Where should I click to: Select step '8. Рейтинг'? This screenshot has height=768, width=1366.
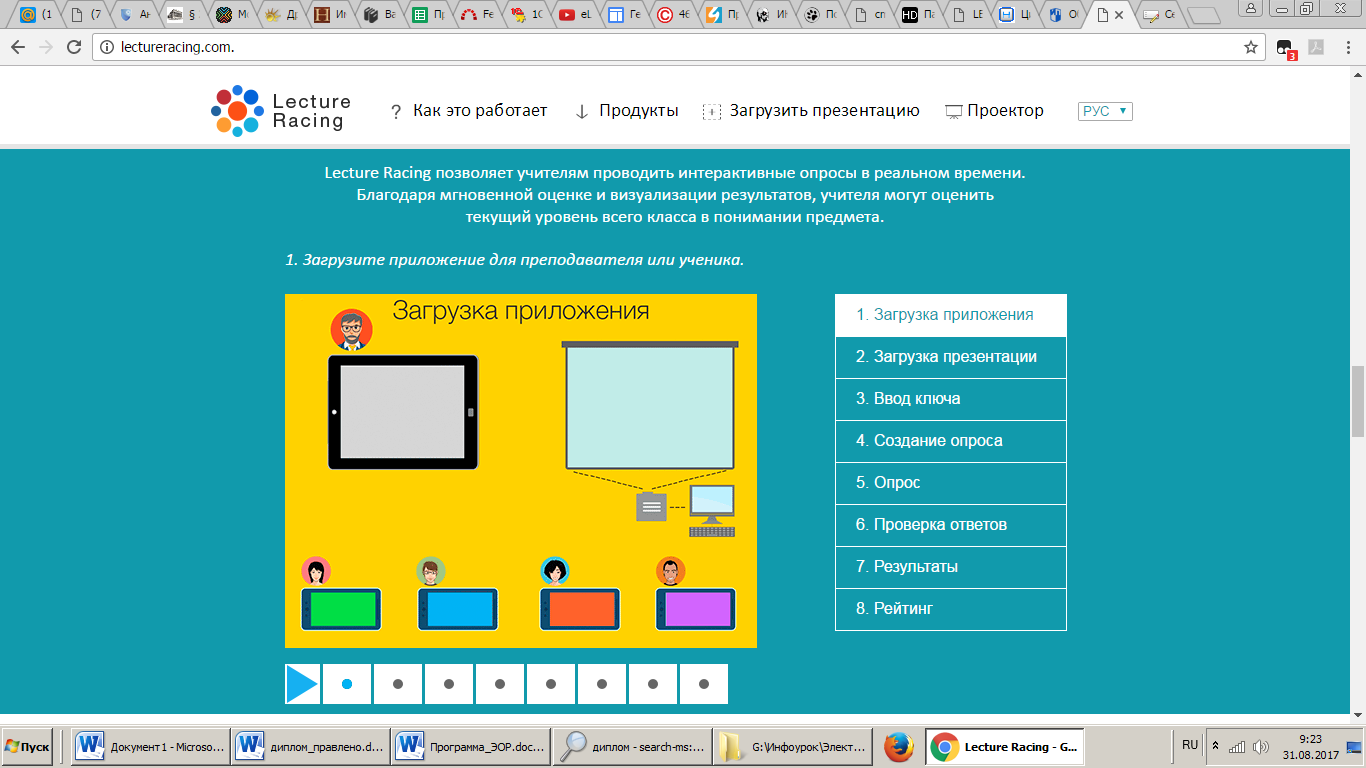951,609
